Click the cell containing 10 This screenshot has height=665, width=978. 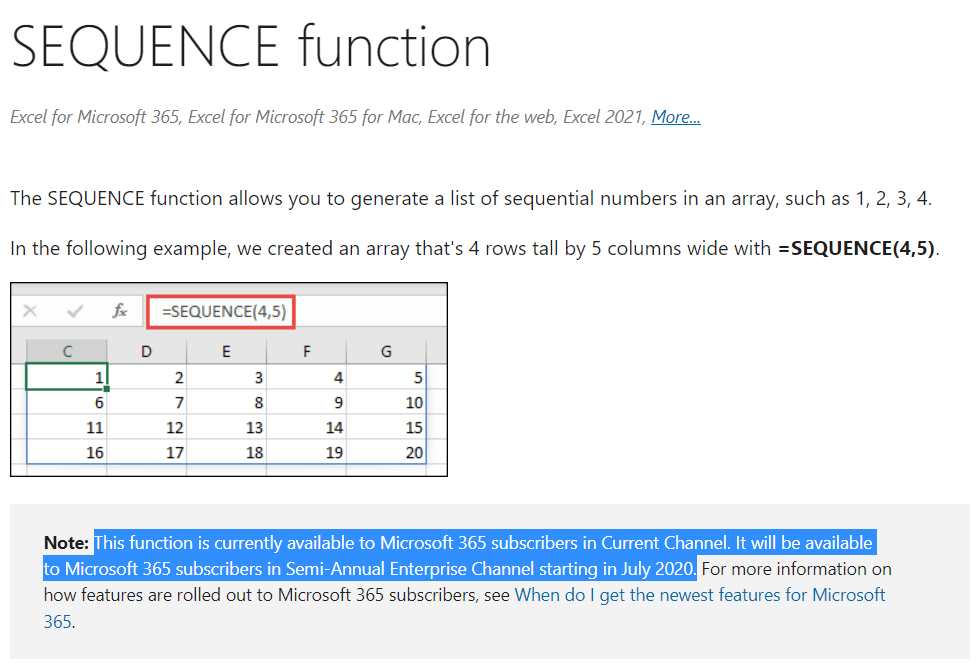pyautogui.click(x=386, y=402)
